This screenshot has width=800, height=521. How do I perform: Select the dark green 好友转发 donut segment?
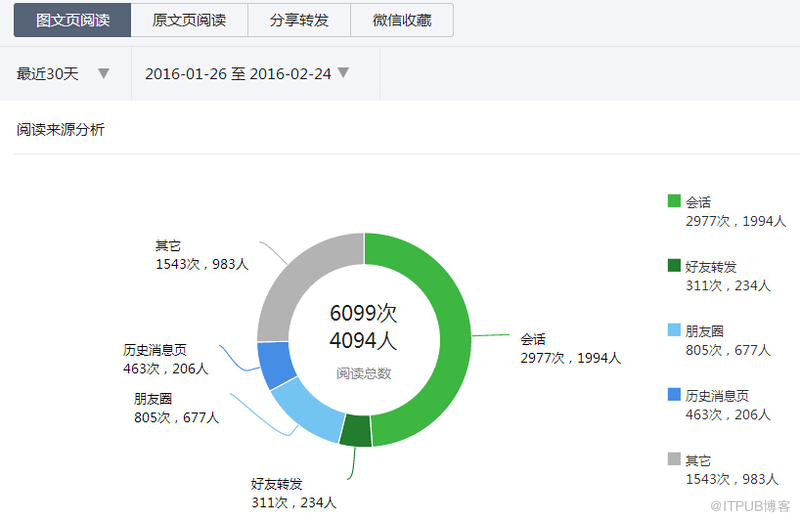click(356, 431)
